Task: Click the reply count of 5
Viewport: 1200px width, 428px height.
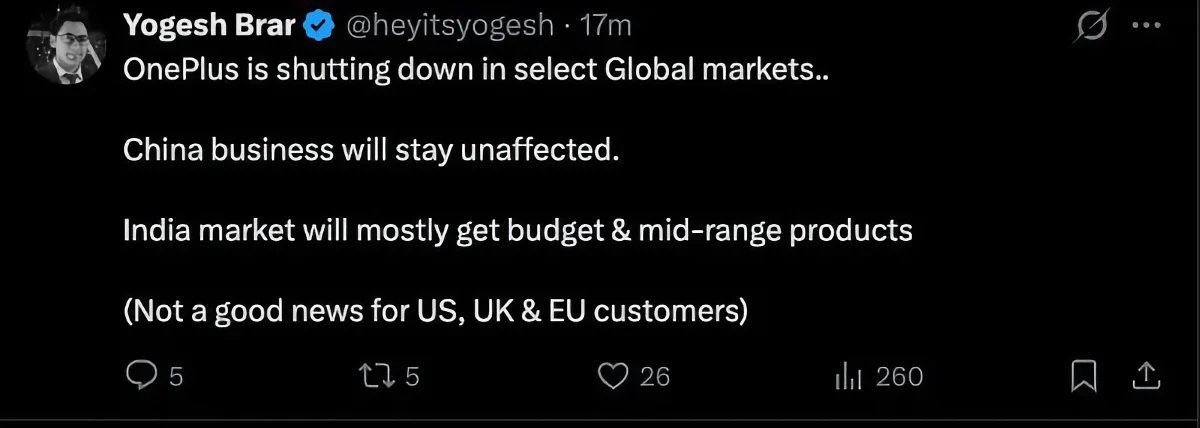Action: (x=176, y=377)
